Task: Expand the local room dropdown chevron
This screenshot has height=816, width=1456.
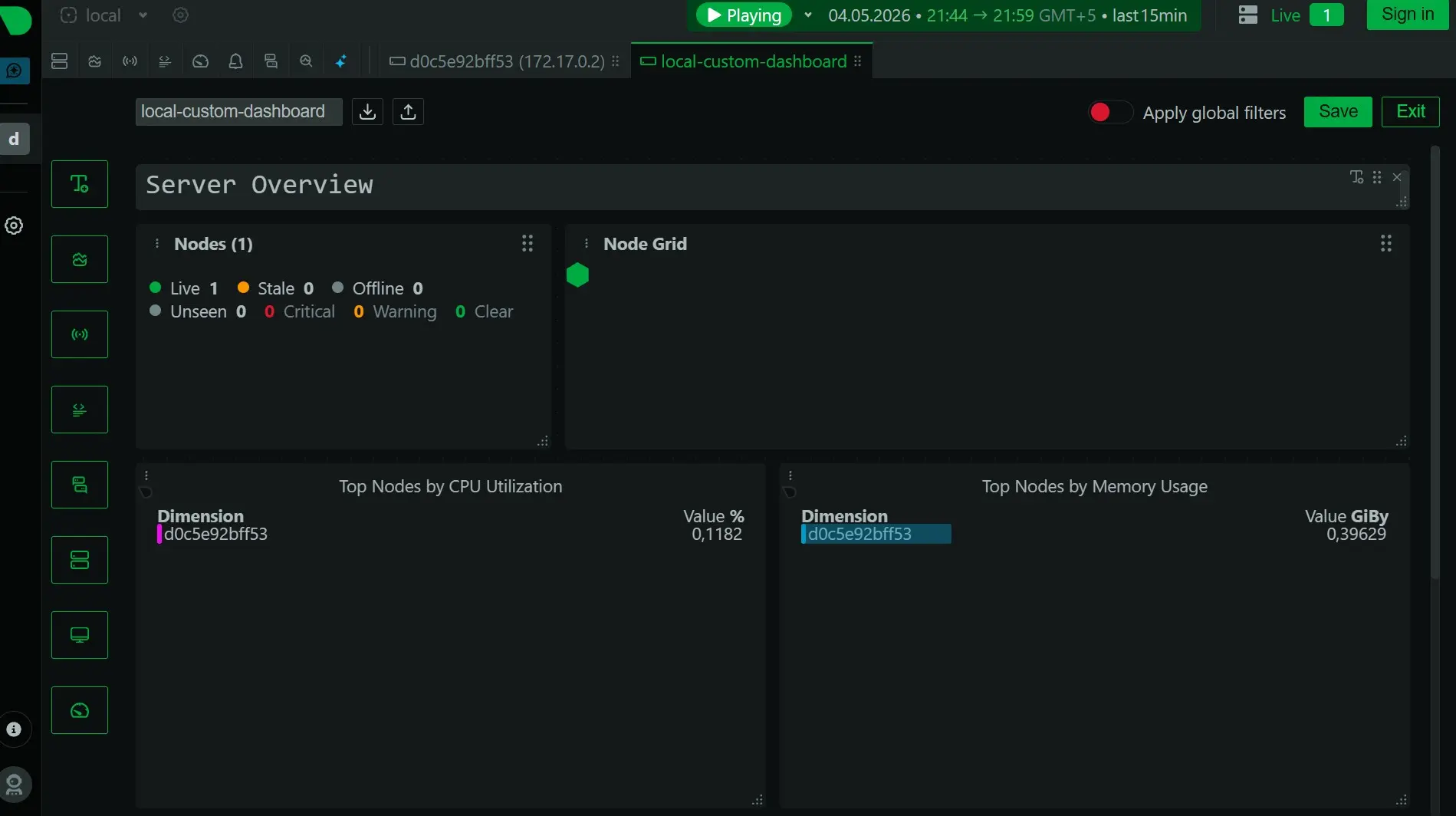Action: [x=143, y=15]
